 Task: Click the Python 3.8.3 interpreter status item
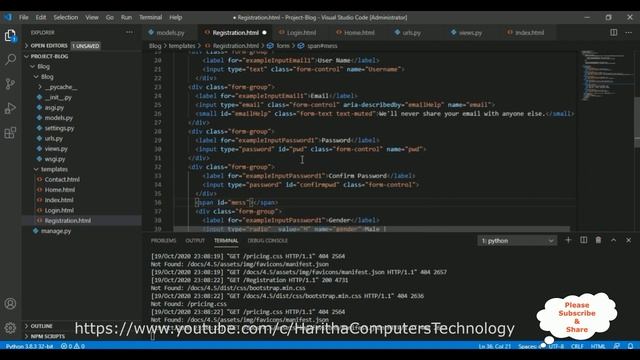coord(29,346)
